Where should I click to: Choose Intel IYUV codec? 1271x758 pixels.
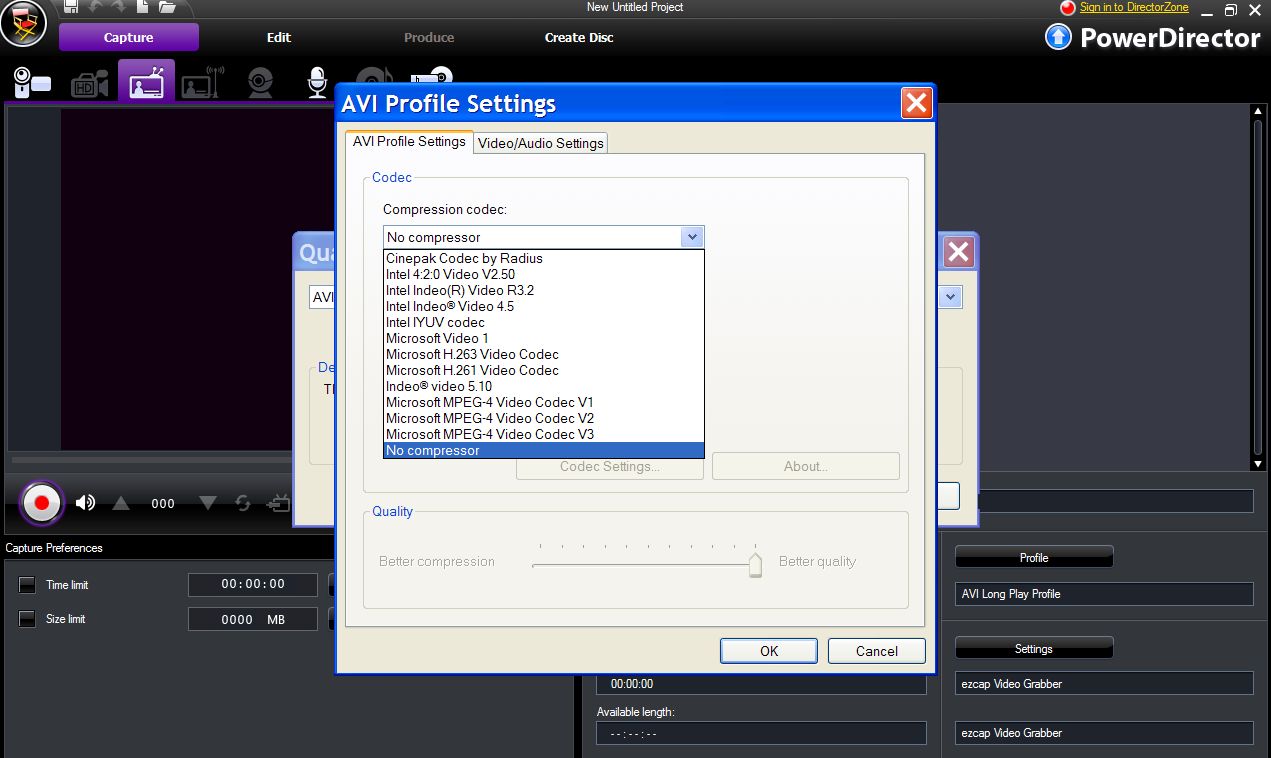544,322
